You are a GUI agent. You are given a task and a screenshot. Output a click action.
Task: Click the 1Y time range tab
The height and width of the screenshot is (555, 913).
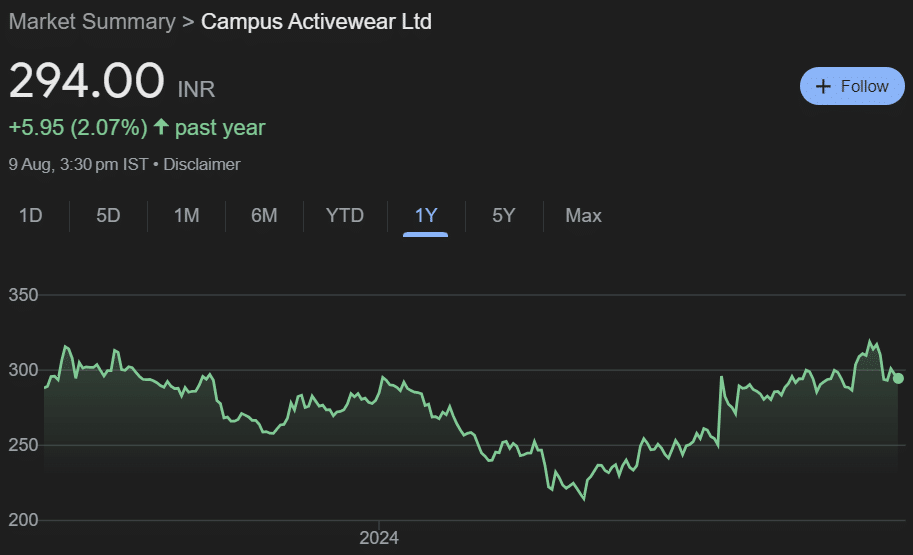tap(426, 215)
